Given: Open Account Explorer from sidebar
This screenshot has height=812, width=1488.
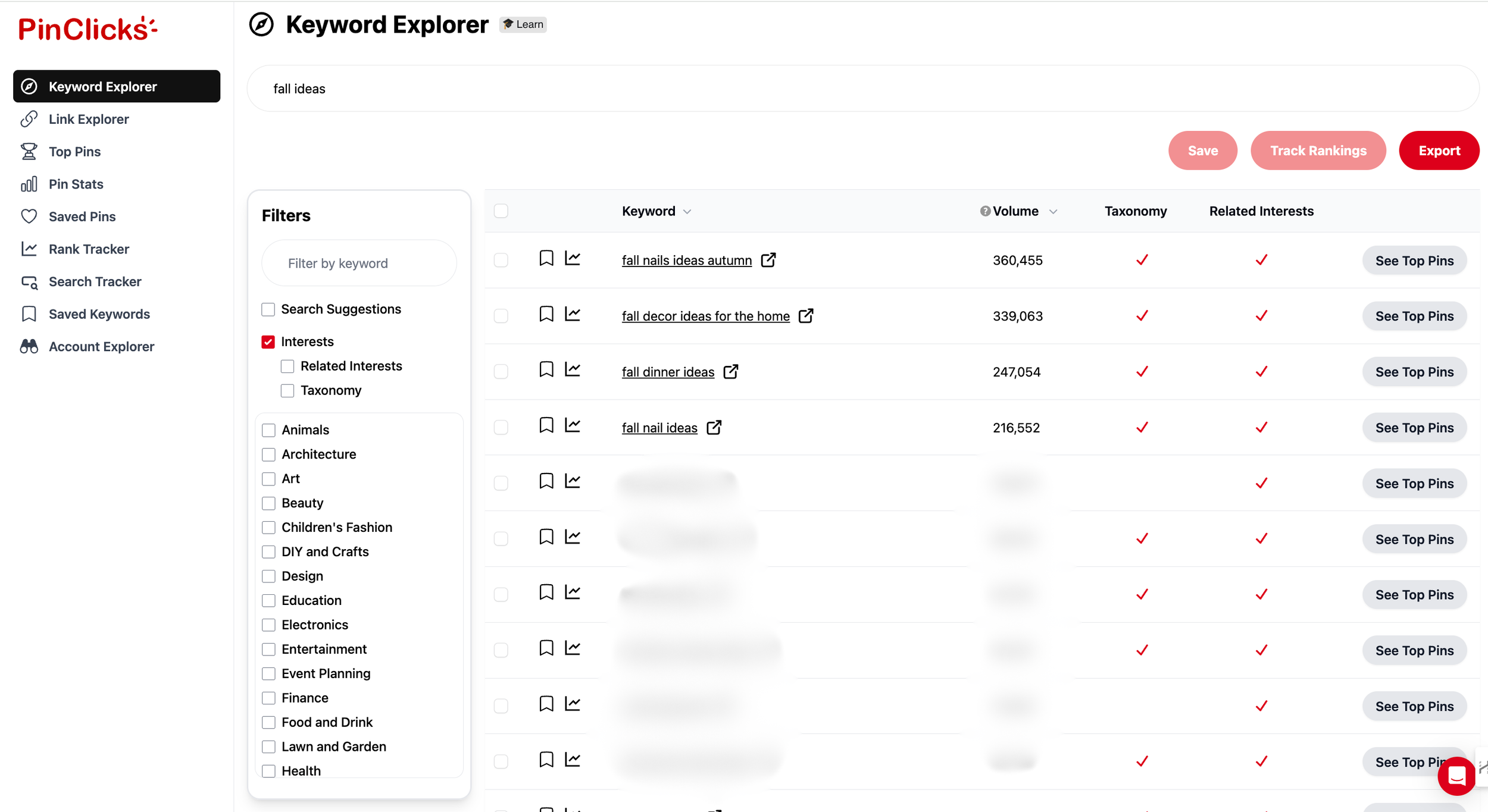Looking at the screenshot, I should coord(101,346).
